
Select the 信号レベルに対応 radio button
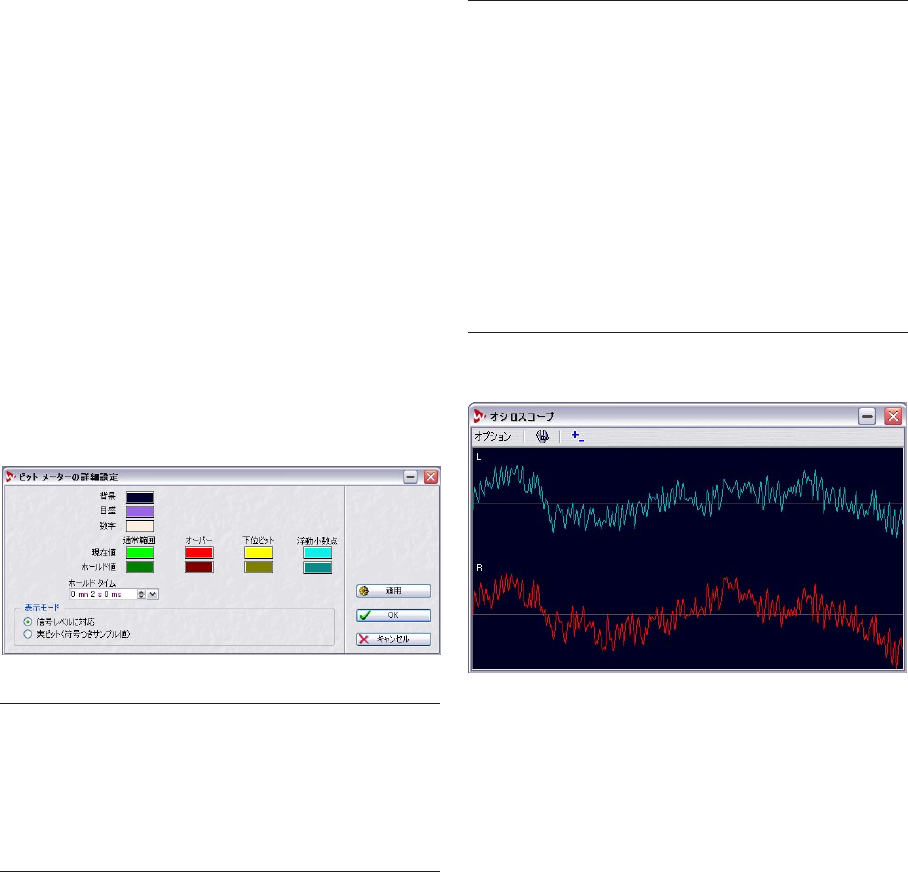(28, 621)
